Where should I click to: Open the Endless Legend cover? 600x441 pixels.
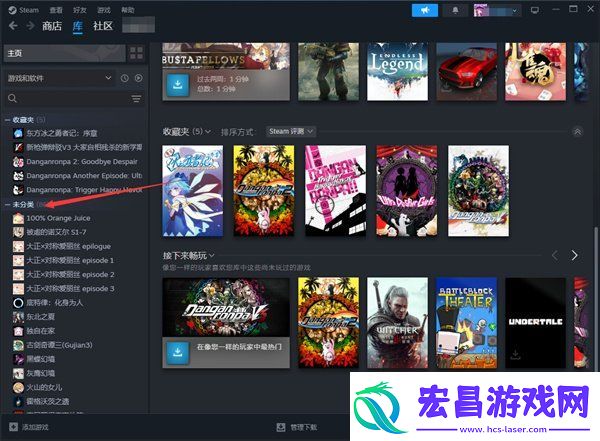[398, 72]
